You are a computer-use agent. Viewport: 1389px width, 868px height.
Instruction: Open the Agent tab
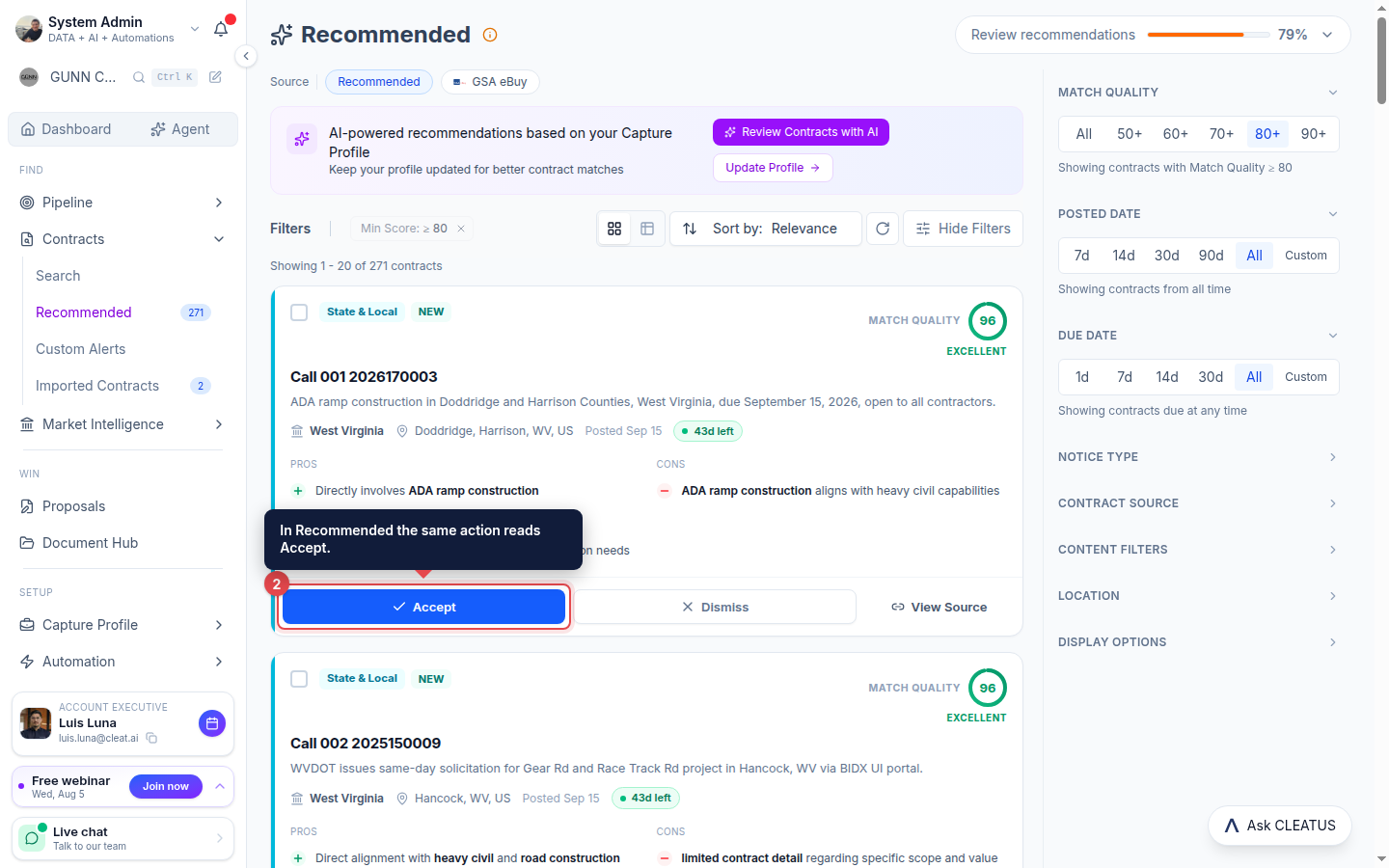[179, 129]
